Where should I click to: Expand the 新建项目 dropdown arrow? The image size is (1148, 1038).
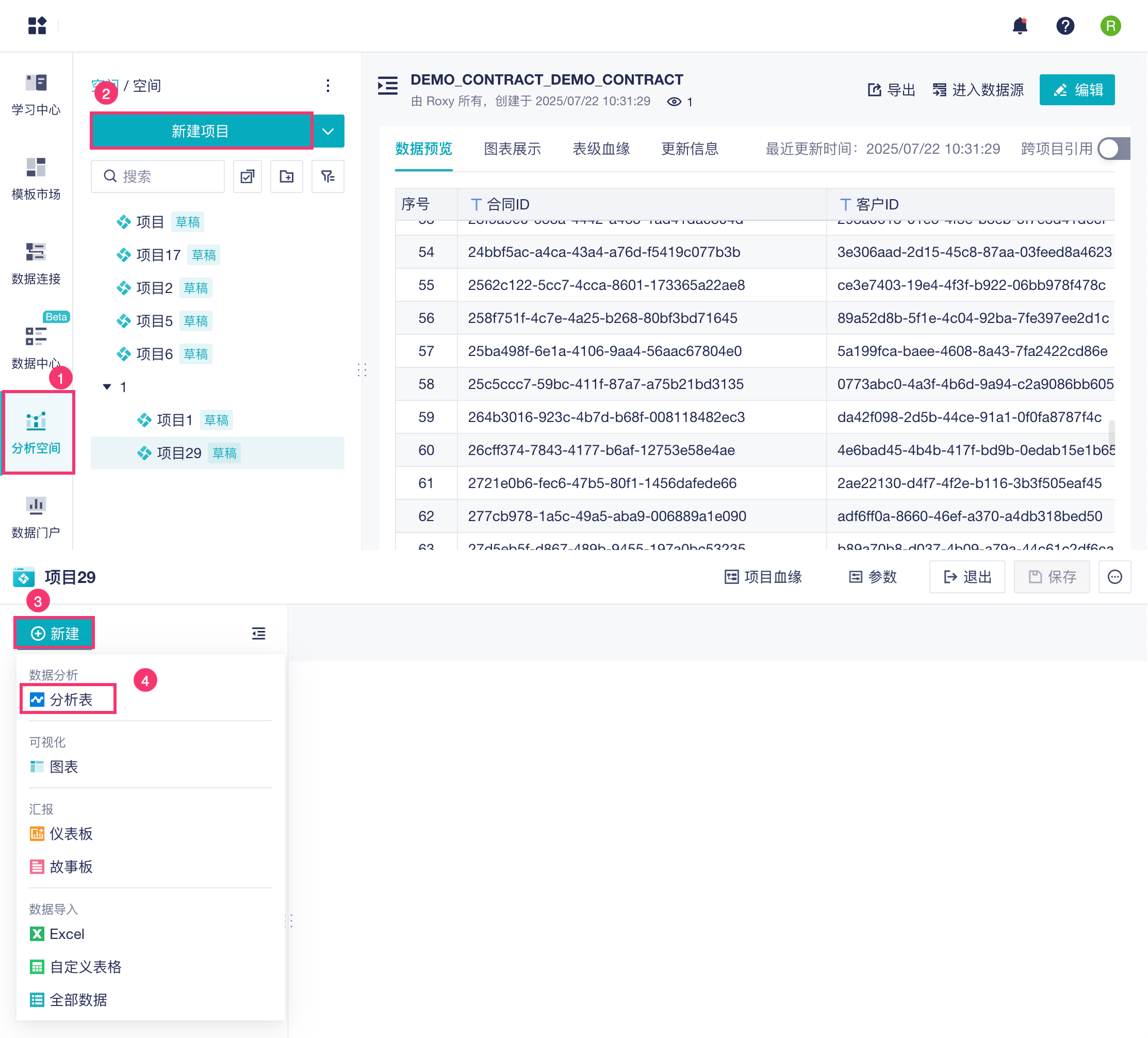(328, 132)
